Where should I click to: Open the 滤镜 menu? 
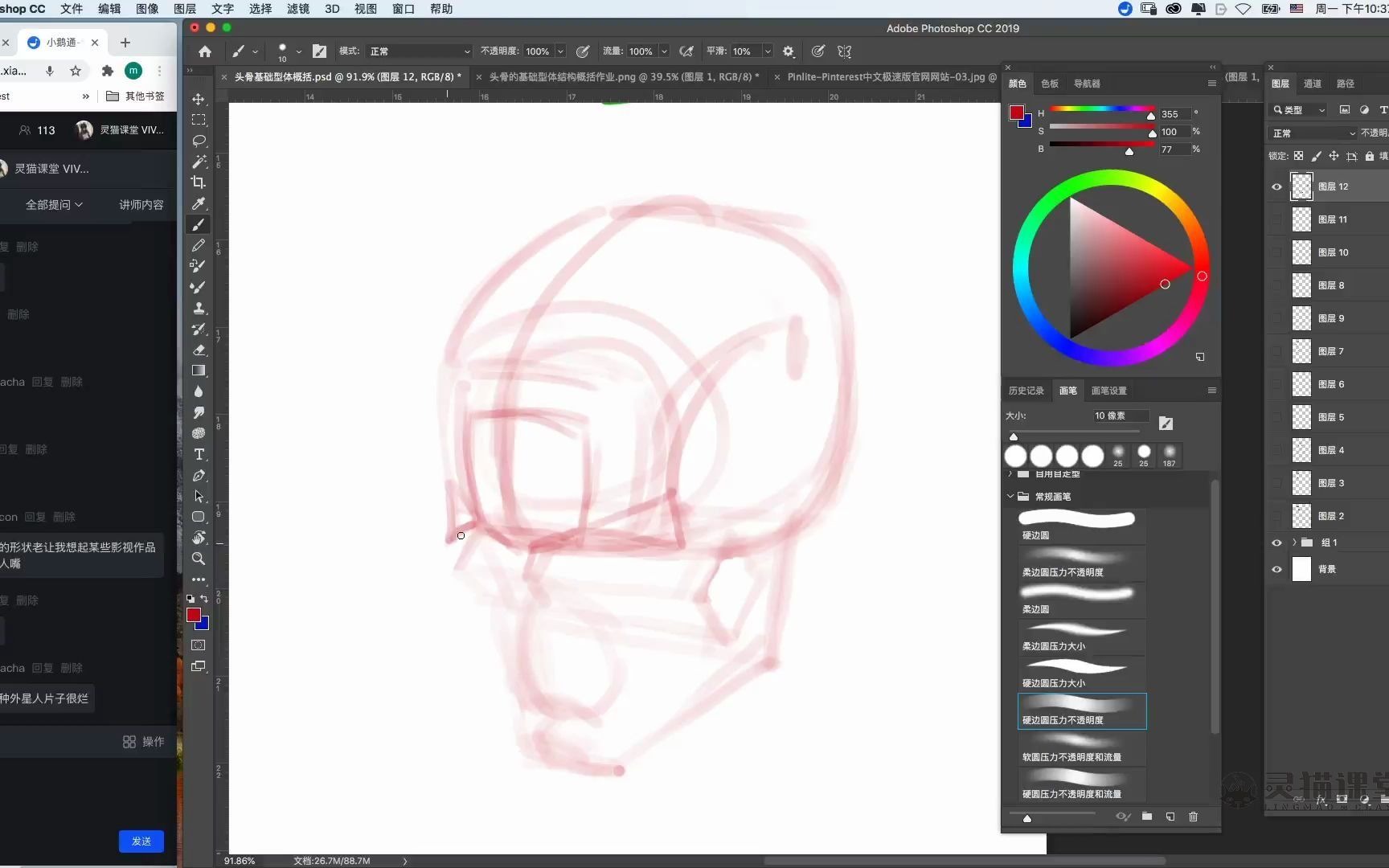coord(298,9)
